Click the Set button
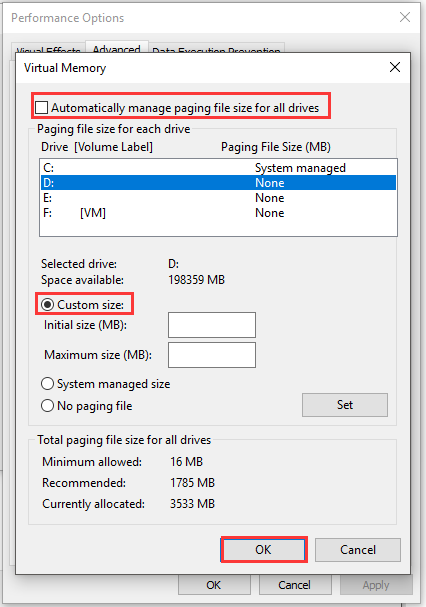 pos(345,405)
